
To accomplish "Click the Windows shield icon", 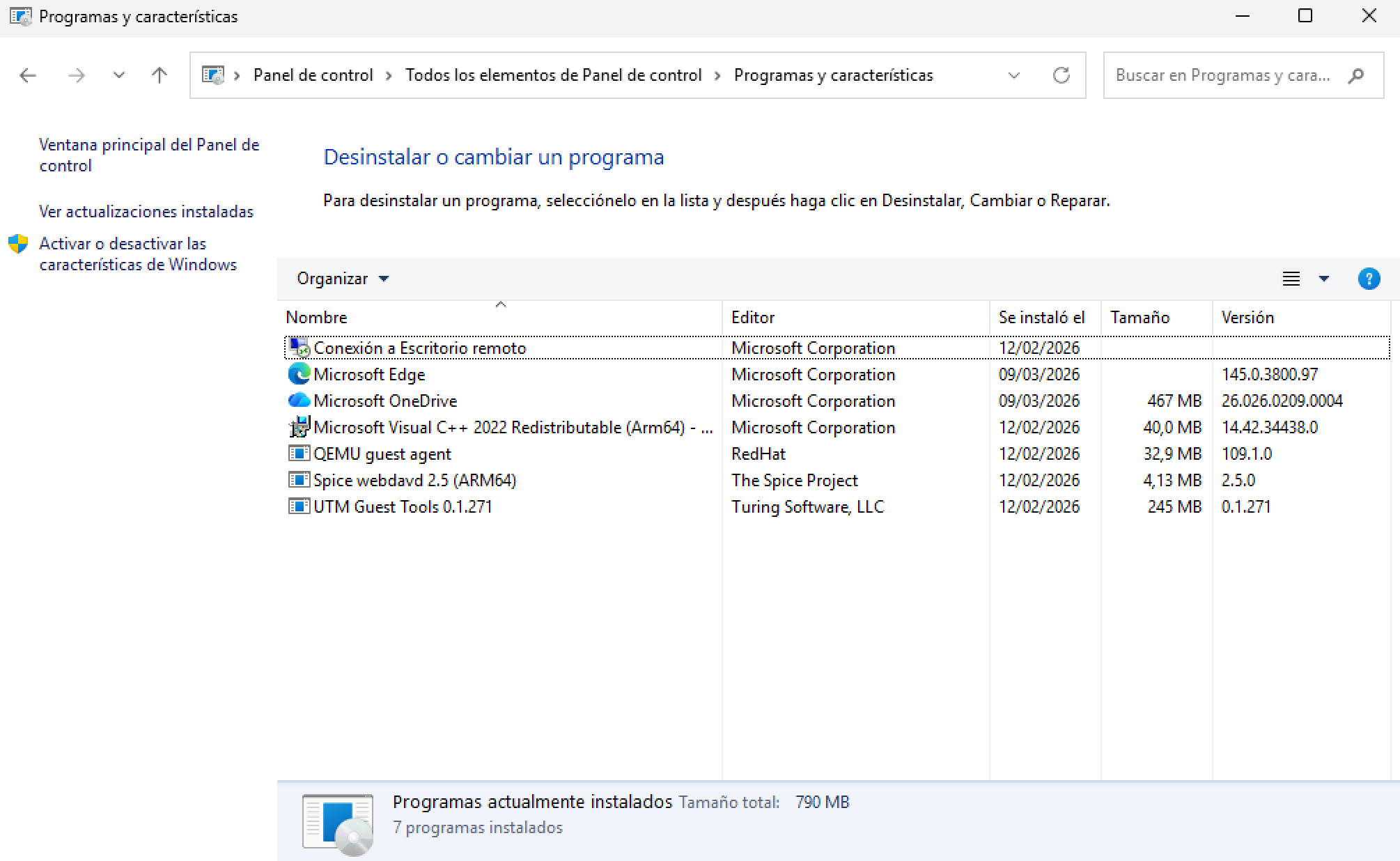I will [18, 244].
